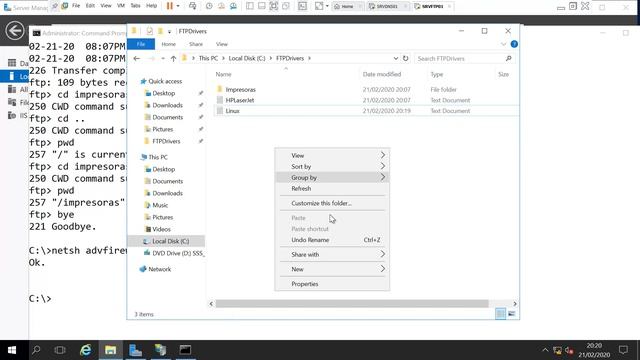The image size is (640, 360).
Task: Click Local Disk (C:) in breadcrumb
Action: coord(247,58)
